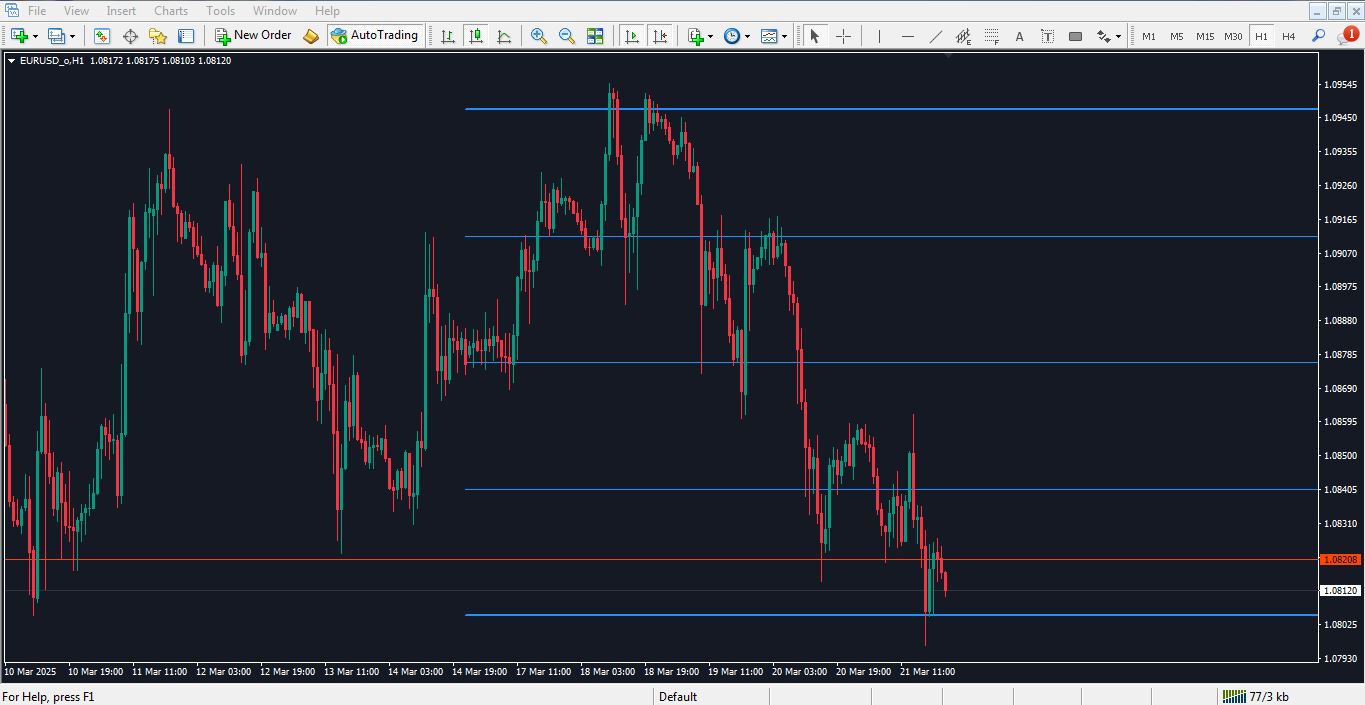
Task: Select the Fibonacci retracement tool
Action: tap(991, 36)
